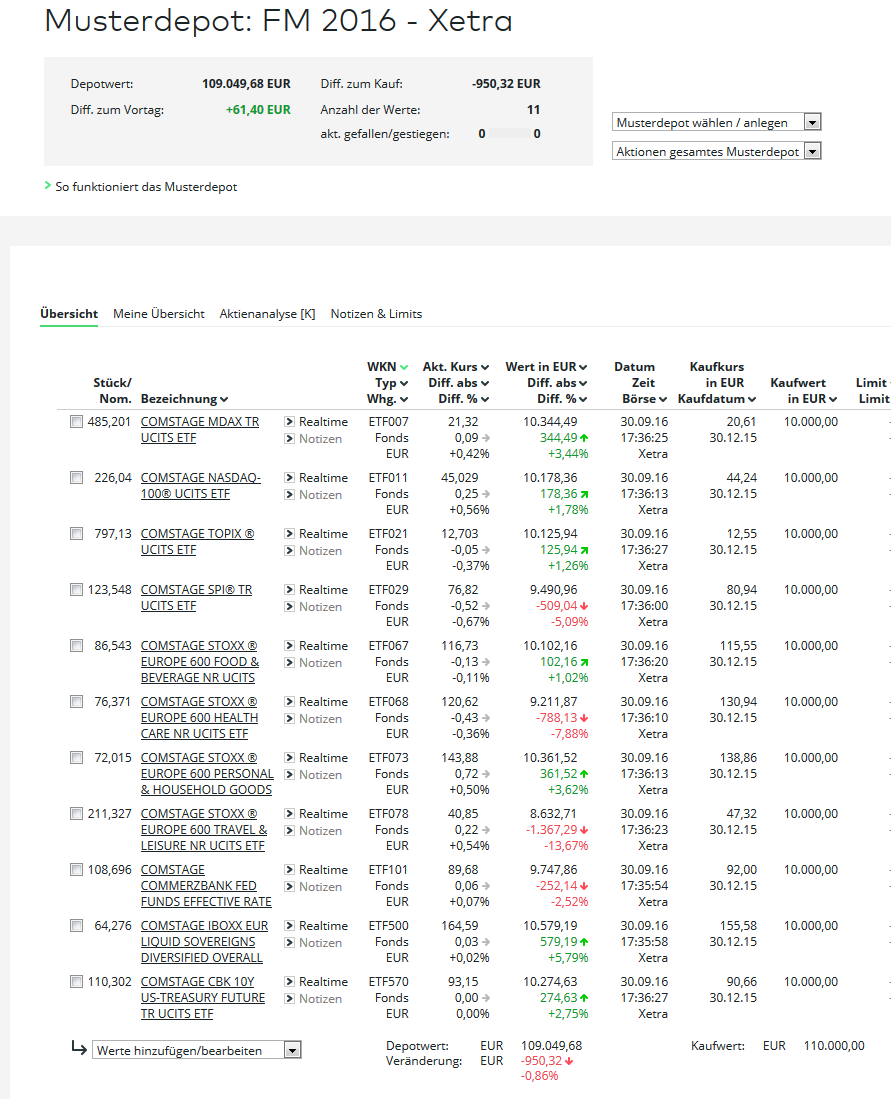The width and height of the screenshot is (891, 1099).
Task: Click Realtime icon for STOXX Health Care row
Action: tap(289, 702)
